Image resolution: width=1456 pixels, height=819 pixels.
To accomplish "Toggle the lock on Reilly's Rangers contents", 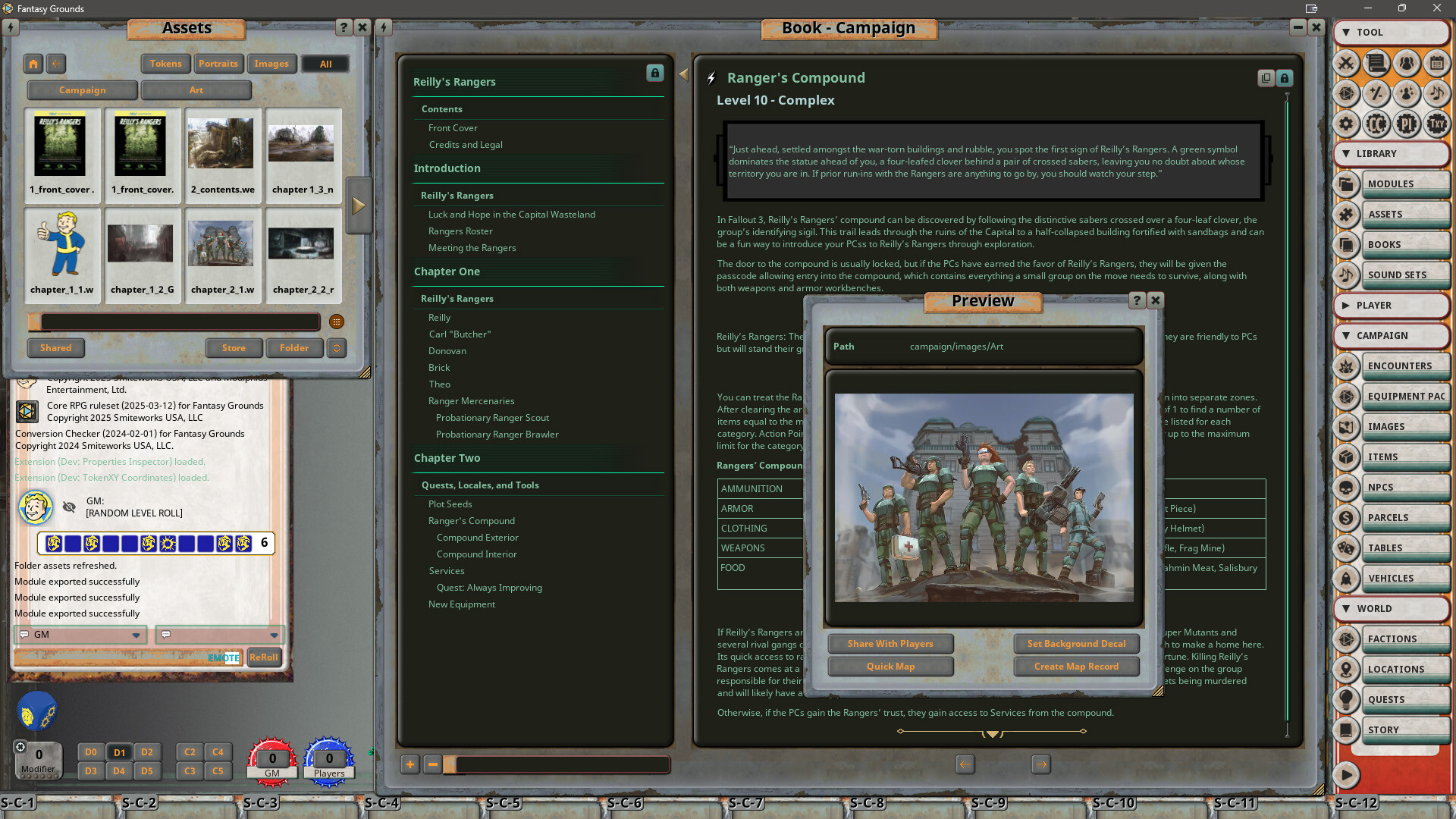I will 655,73.
